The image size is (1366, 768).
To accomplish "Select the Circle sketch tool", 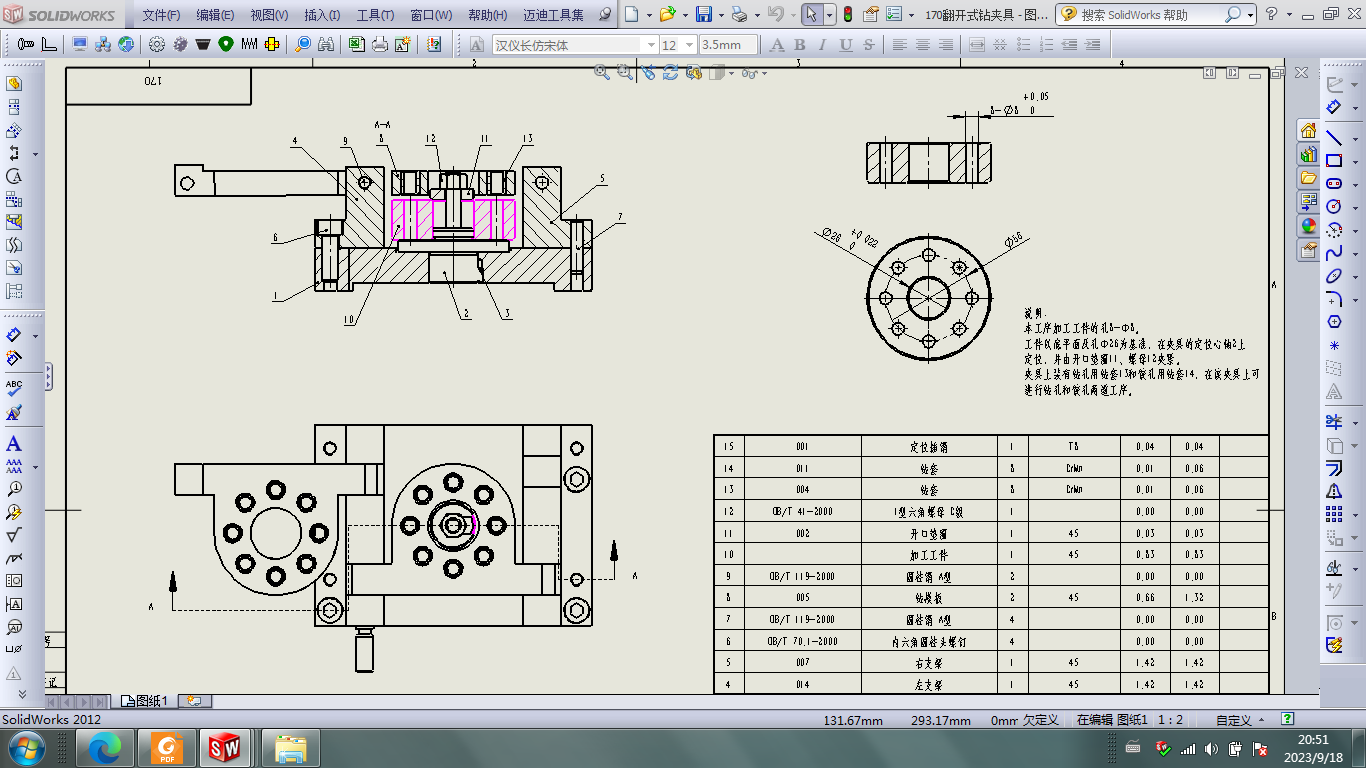I will click(x=1334, y=206).
